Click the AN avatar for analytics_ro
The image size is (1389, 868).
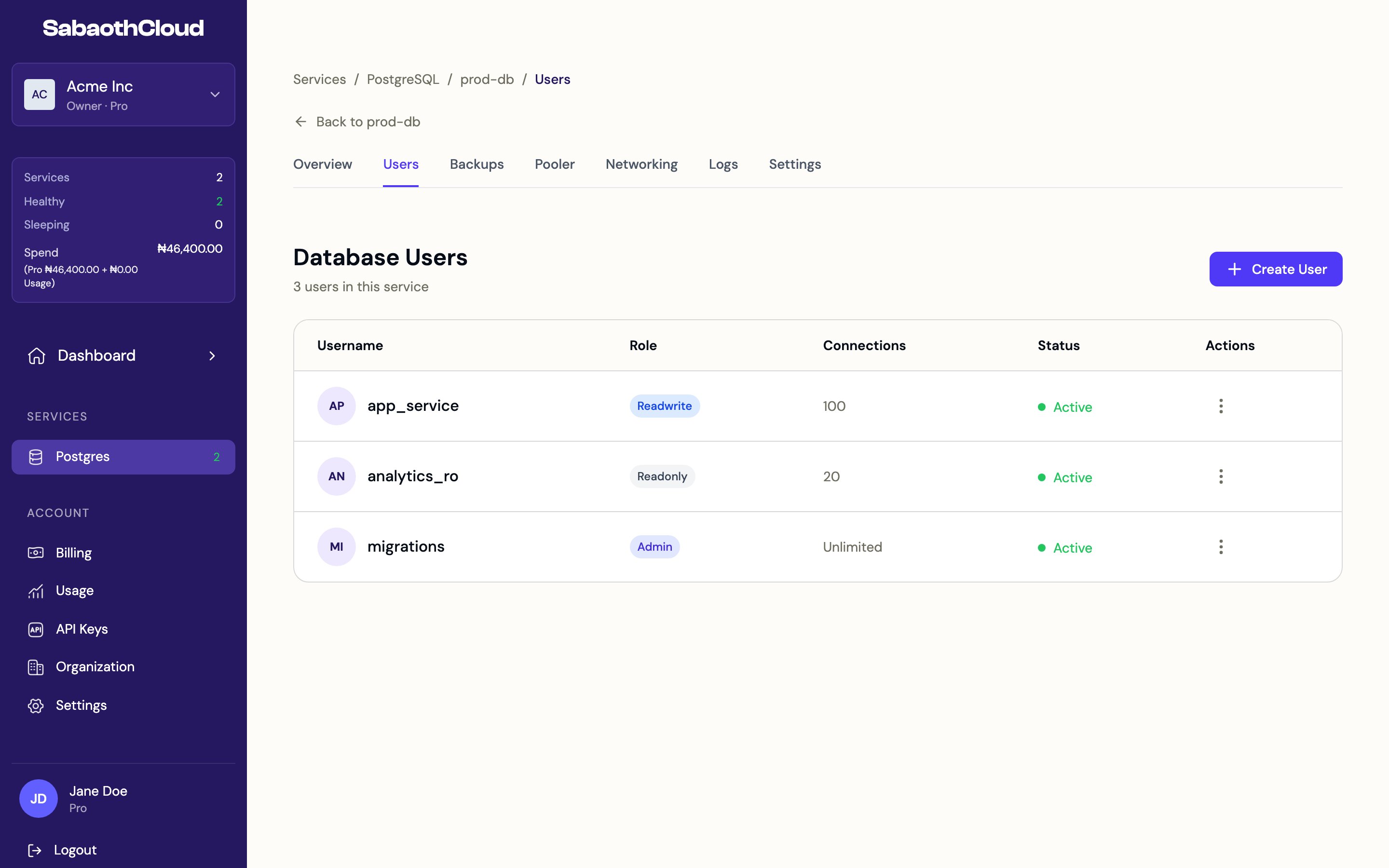click(336, 476)
